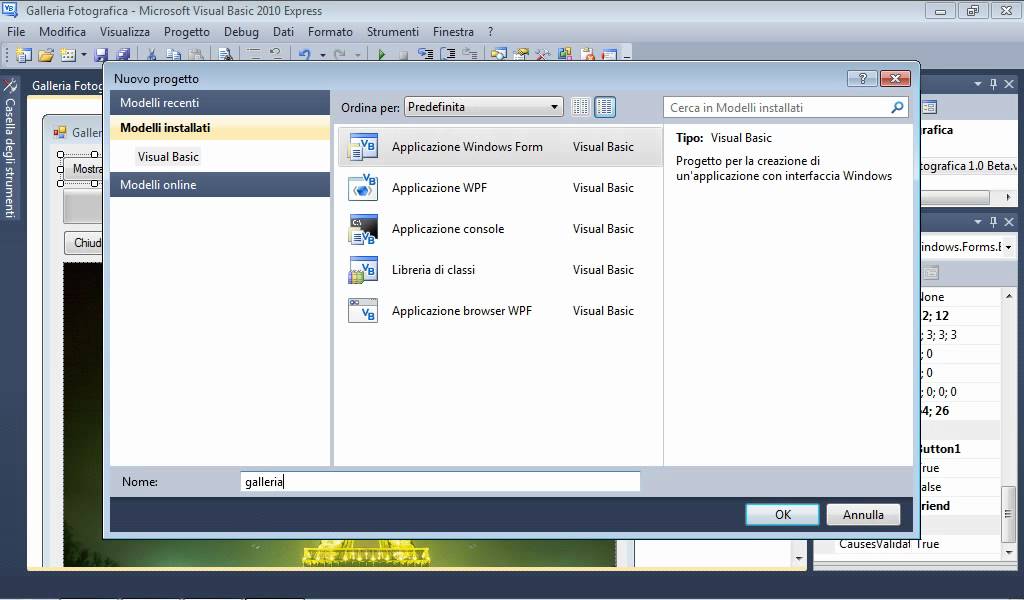Screen dimensions: 1024x600
Task: Click the Undo arrow icon
Action: [x=305, y=55]
